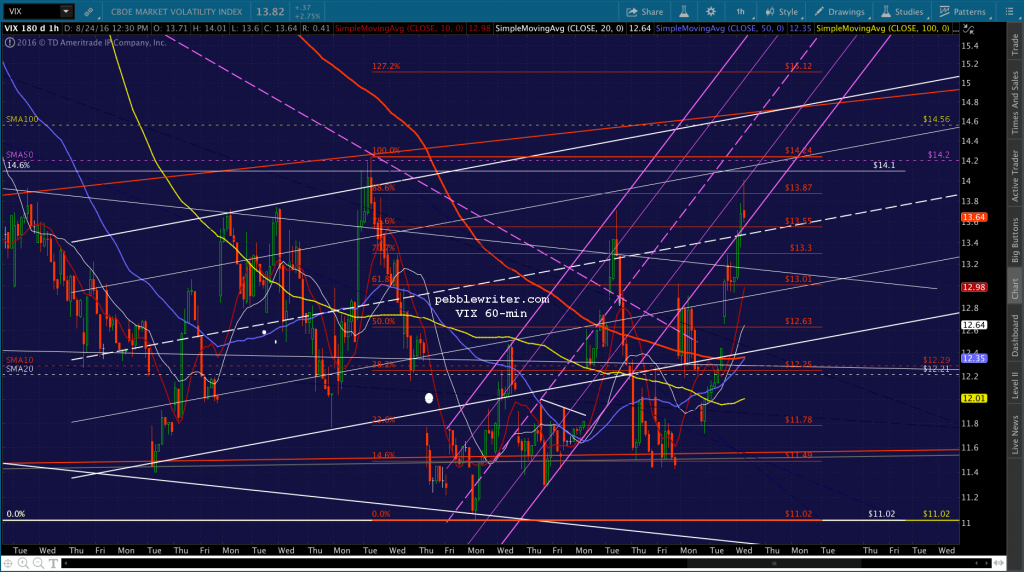Click the VIX 180 d 1h chart label
Image resolution: width=1024 pixels, height=572 pixels.
32,29
